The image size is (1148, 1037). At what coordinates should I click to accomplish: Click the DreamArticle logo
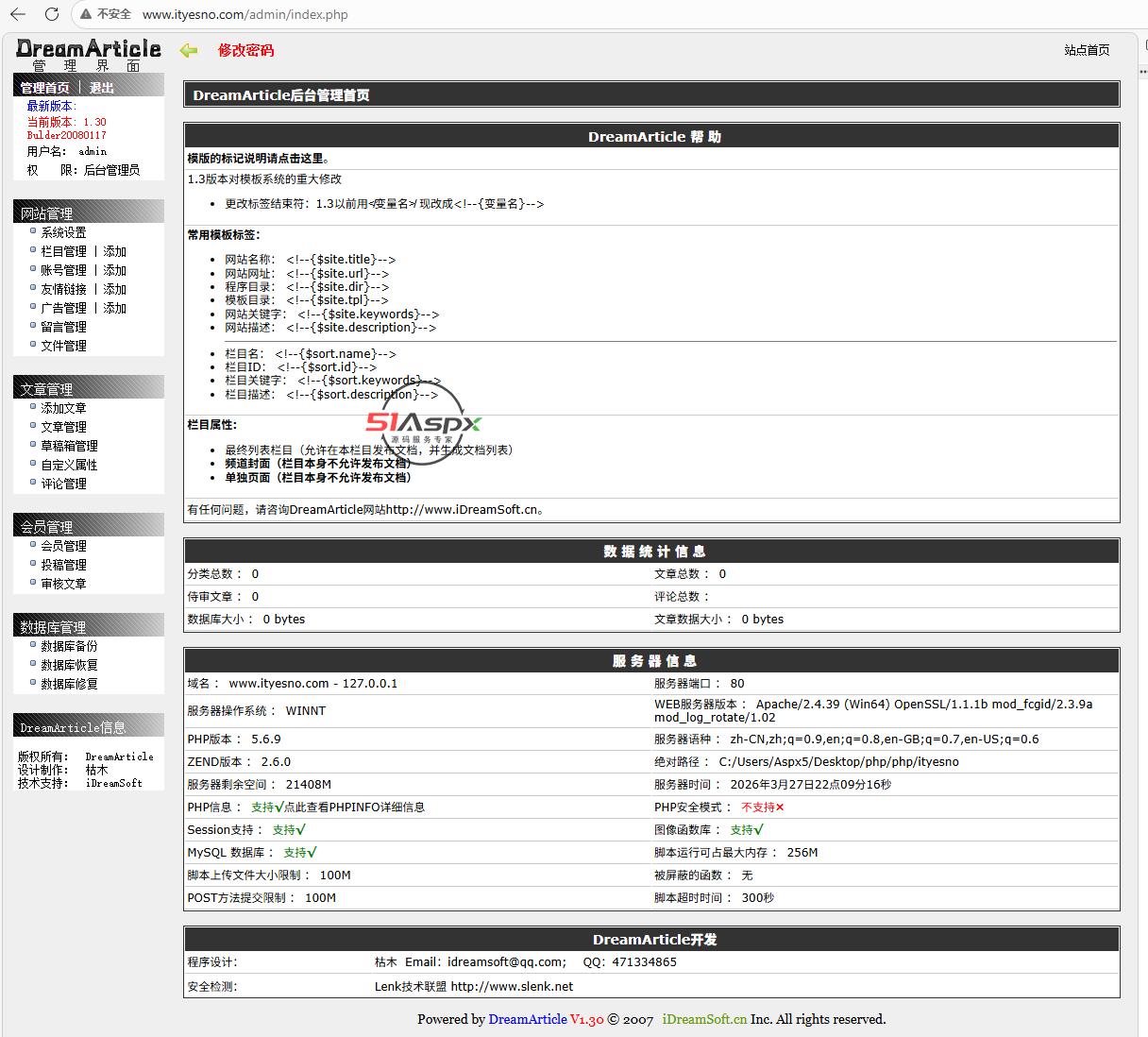point(89,49)
